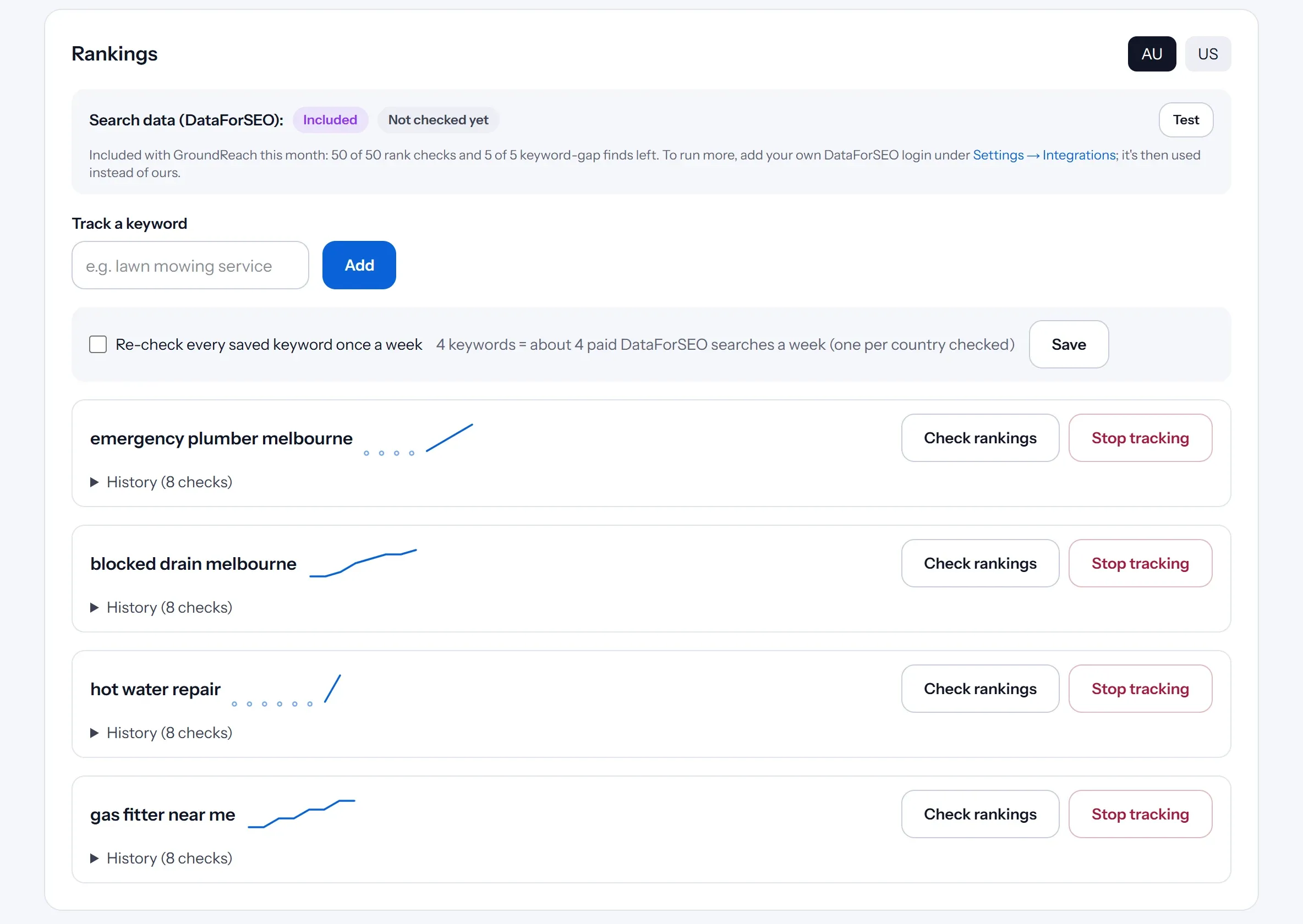Viewport: 1303px width, 924px height.
Task: Click the Search data (DataForSEO) label
Action: click(186, 120)
